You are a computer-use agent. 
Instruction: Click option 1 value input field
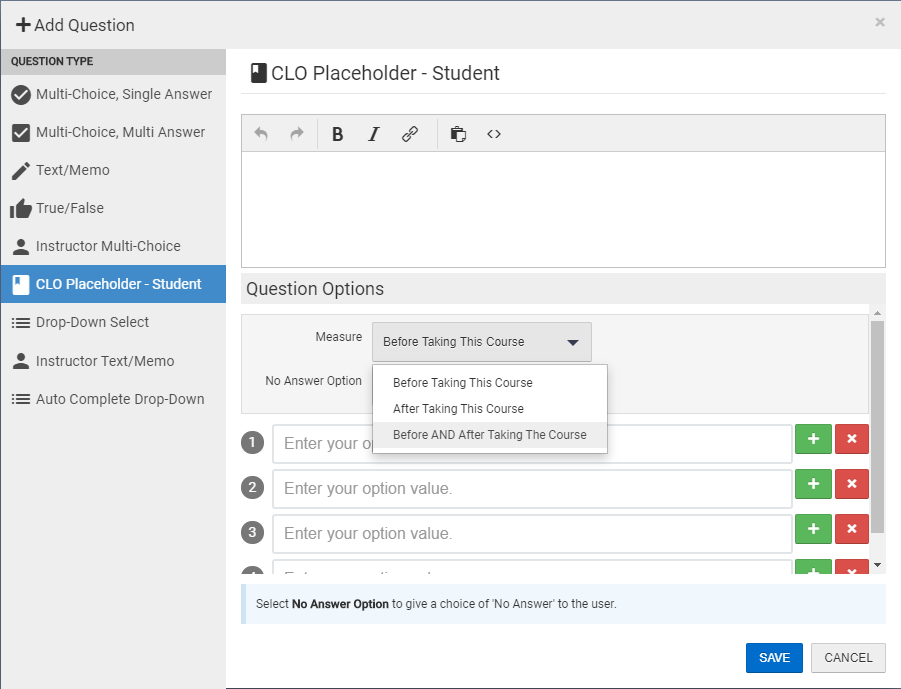532,444
